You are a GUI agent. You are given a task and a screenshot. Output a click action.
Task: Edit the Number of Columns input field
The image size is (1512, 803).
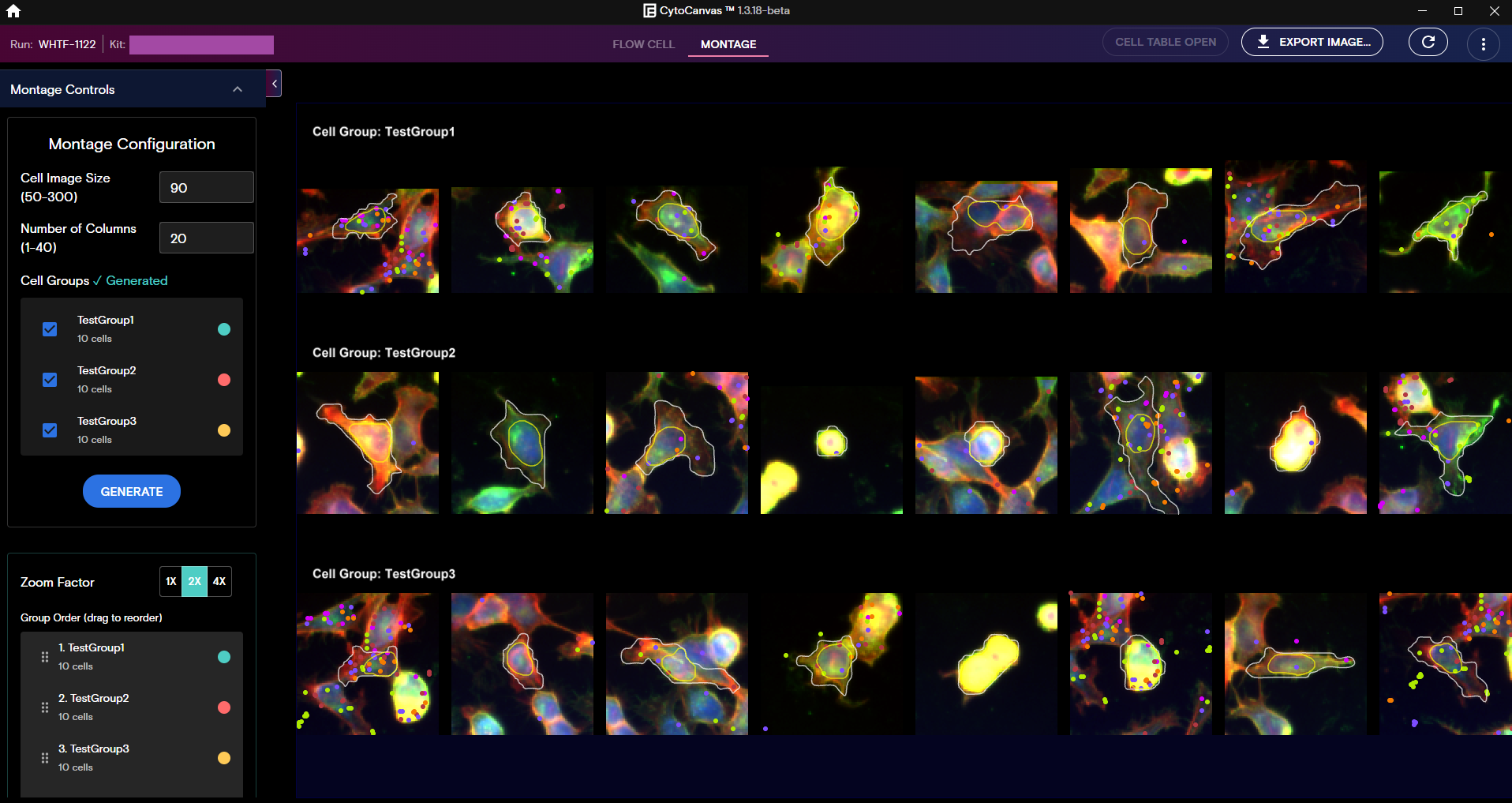(x=206, y=238)
